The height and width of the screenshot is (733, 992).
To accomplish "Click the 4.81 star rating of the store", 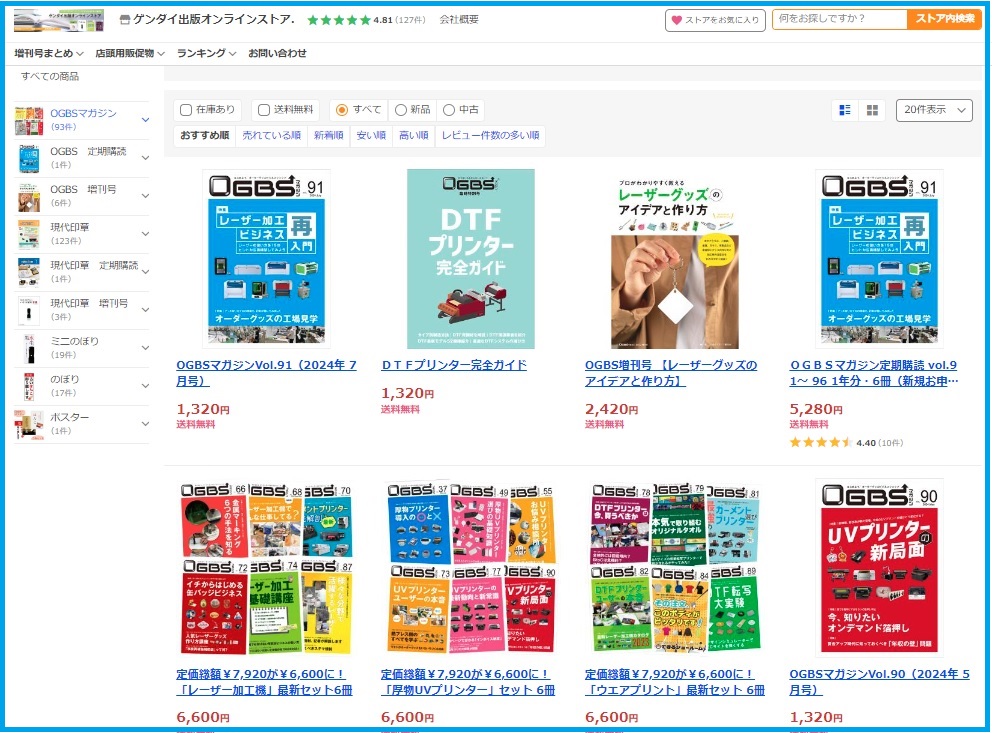I will (x=366, y=20).
